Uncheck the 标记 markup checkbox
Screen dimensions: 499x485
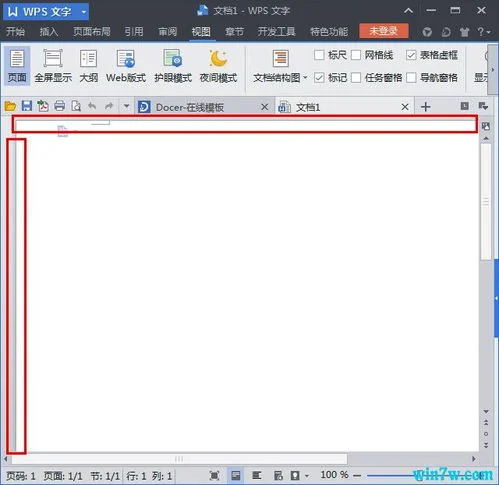pos(319,78)
